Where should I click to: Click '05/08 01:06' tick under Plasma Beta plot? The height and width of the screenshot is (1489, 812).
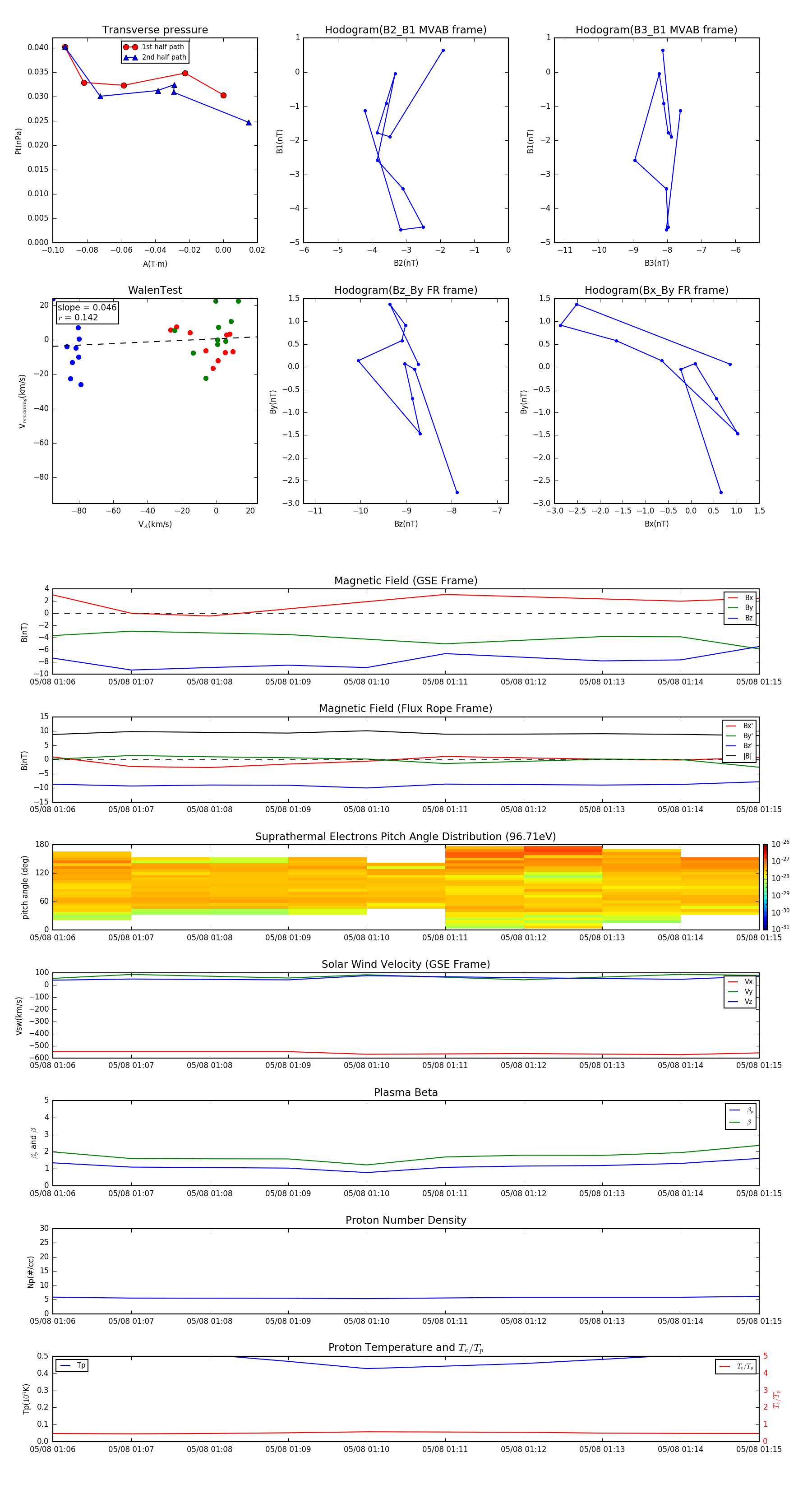[x=53, y=1193]
